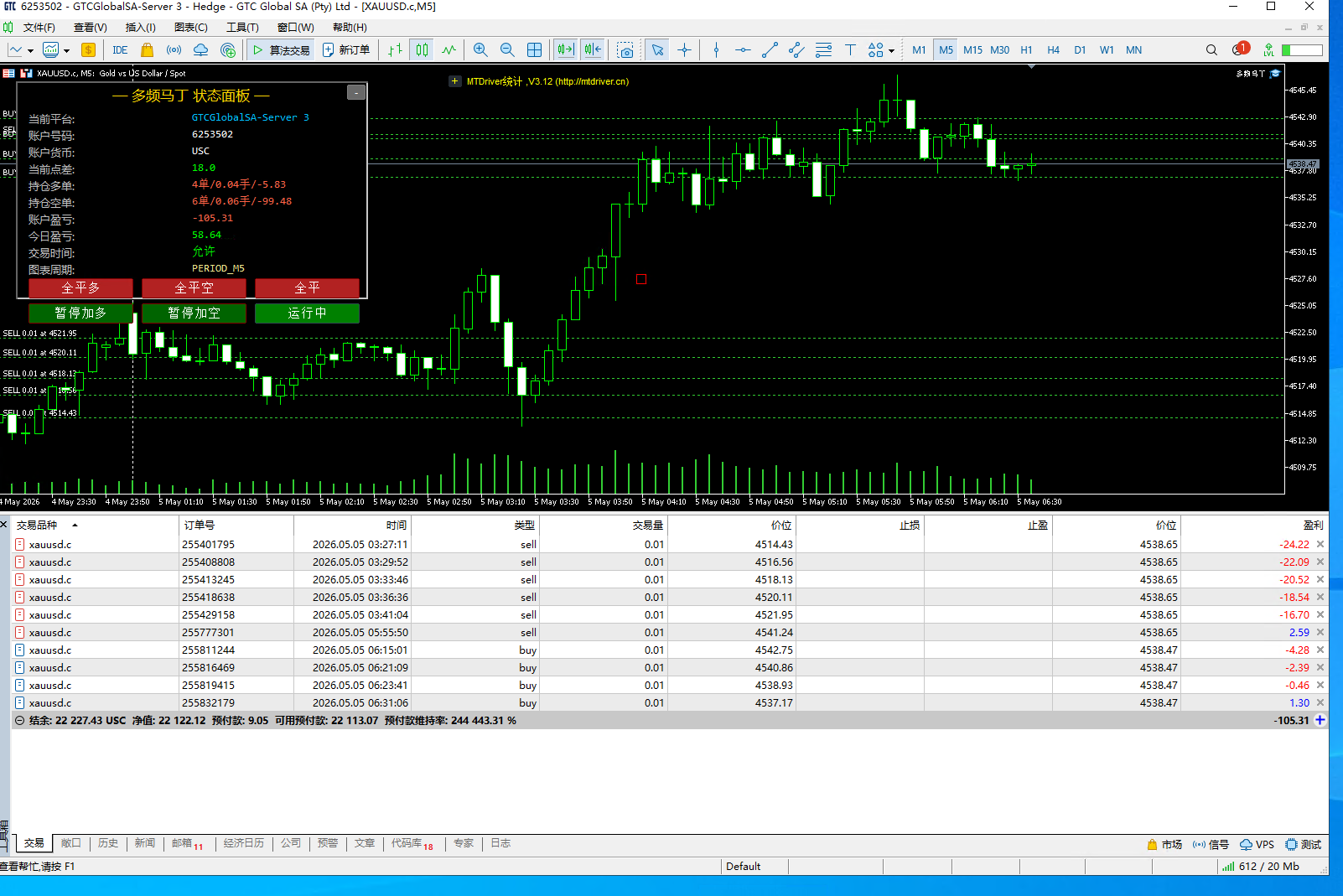The width and height of the screenshot is (1343, 896).
Task: Click the red 全平空 button
Action: [x=194, y=288]
